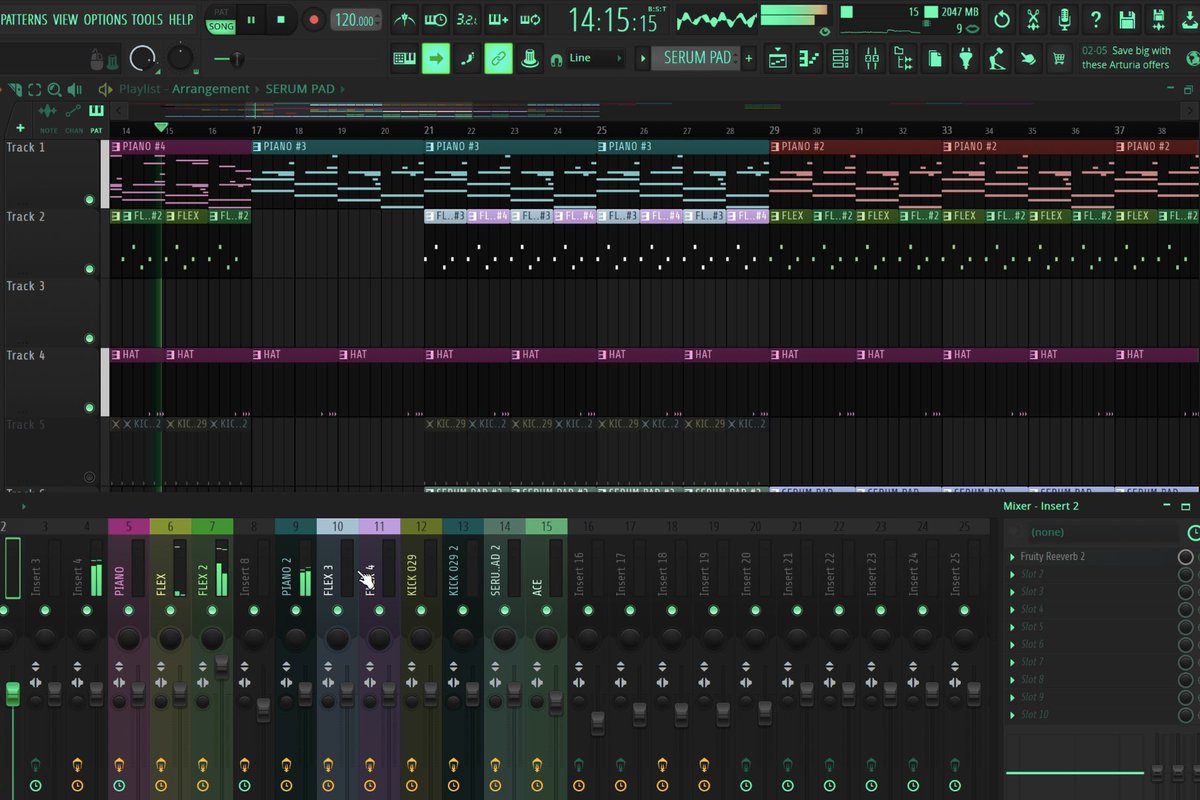The image size is (1200, 800).
Task: Click the FLEX 2 mixer channel fader
Action: 221,666
